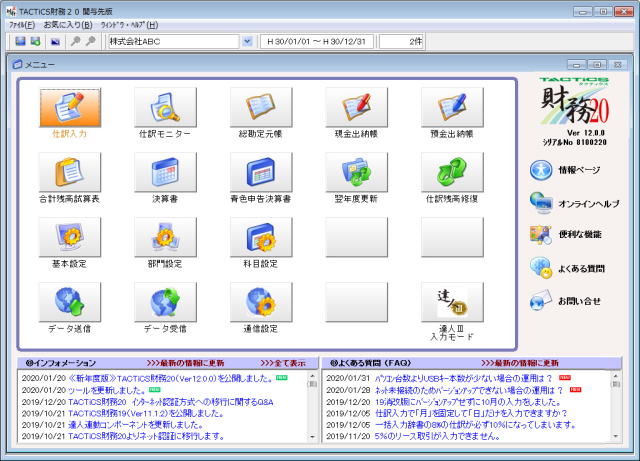This screenshot has height=461, width=640.
Task: Open the ツールを更新しました news link
Action: (107, 390)
